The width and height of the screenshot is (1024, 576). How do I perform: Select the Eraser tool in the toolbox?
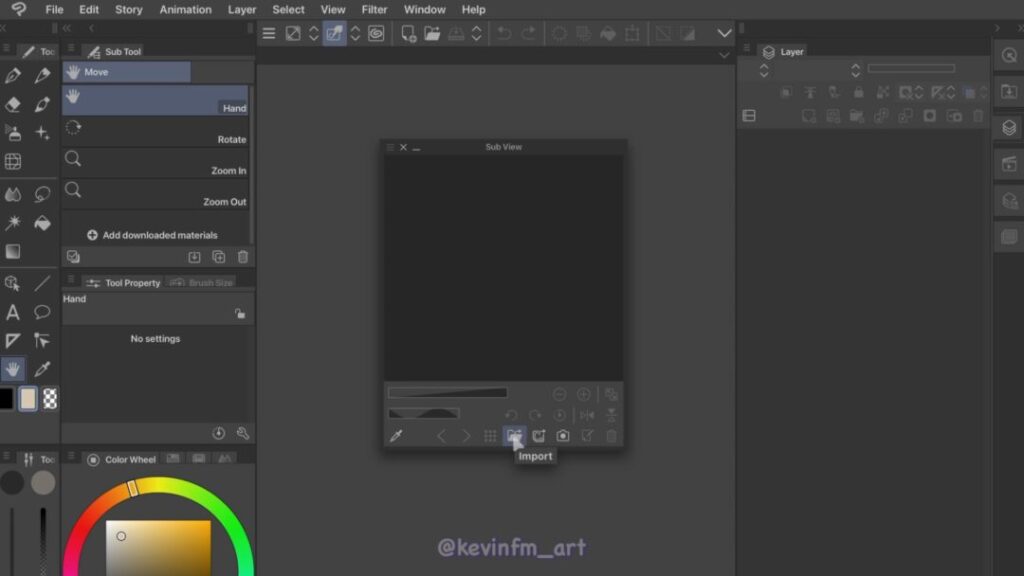13,104
